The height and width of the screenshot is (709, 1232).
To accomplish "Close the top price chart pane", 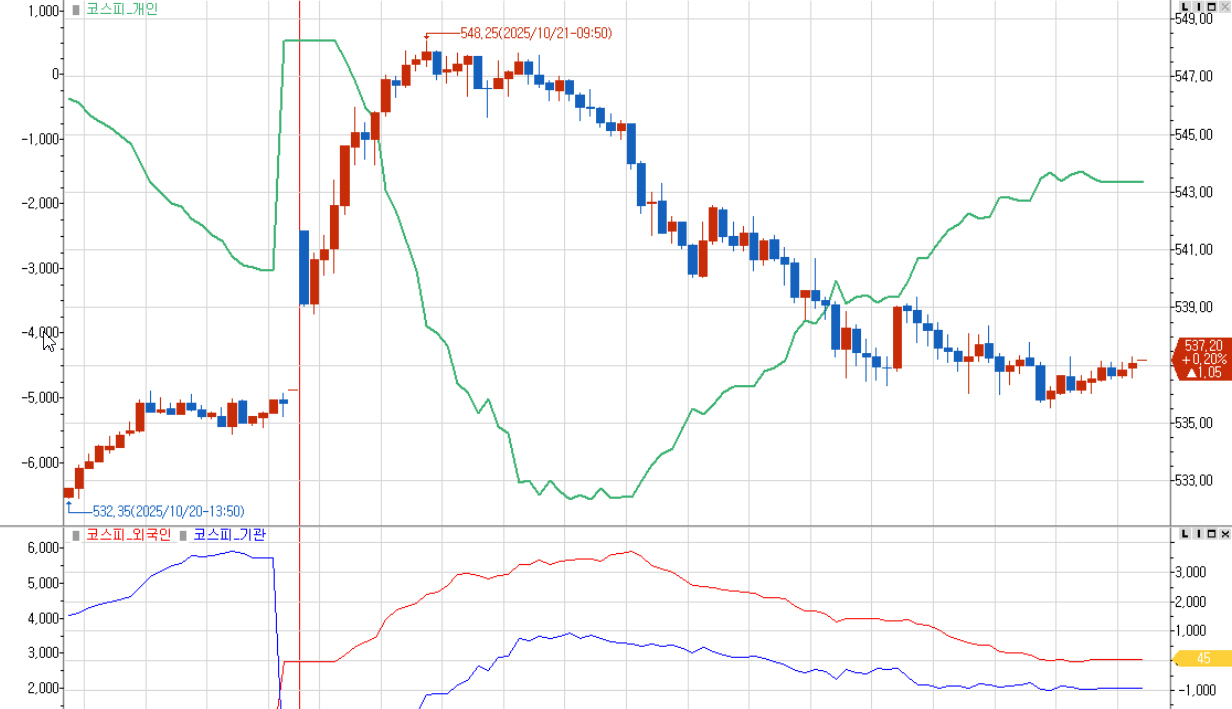I will pyautogui.click(x=1224, y=7).
